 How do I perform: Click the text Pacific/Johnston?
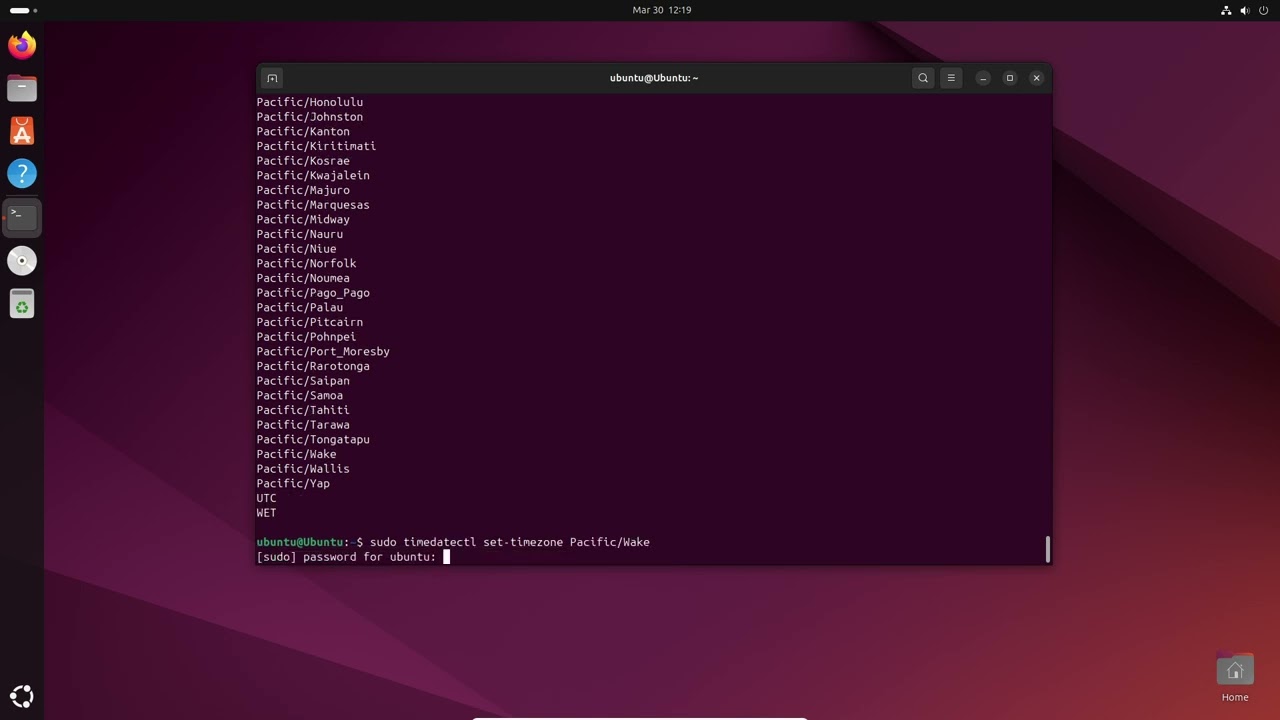(x=309, y=117)
